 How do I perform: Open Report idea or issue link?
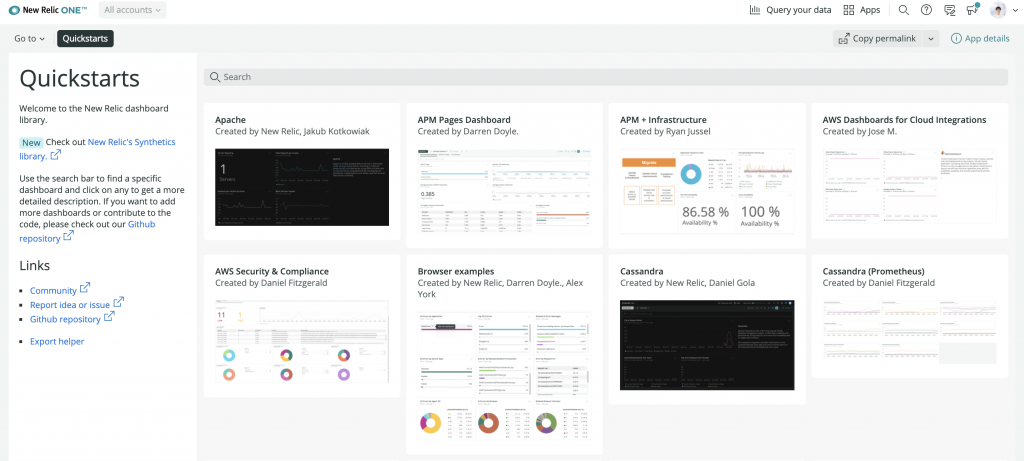click(70, 305)
